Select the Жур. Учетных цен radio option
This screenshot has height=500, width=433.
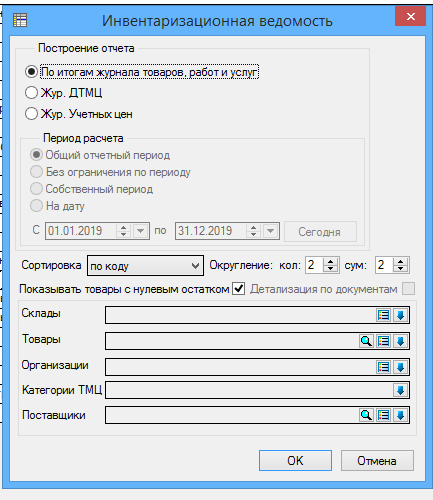(x=31, y=114)
